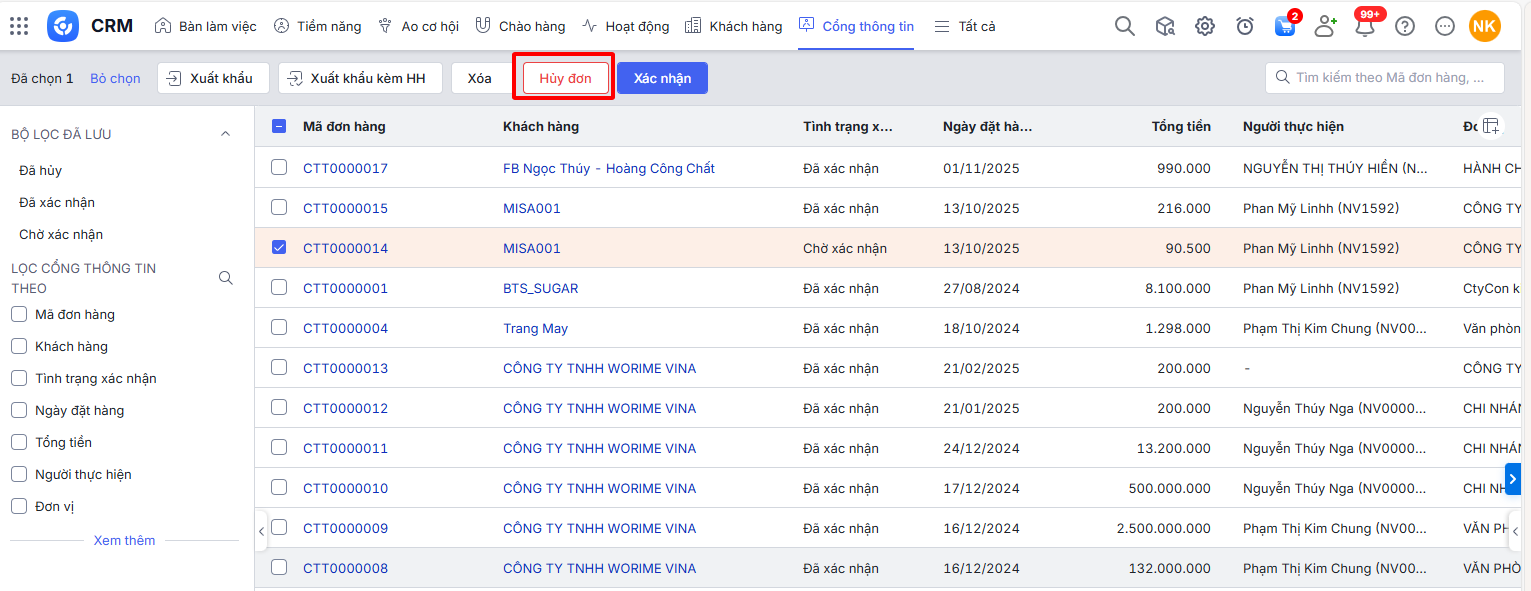Uncheck the CTT0000014 order row checkbox
This screenshot has height=591, width=1531.
[x=279, y=247]
